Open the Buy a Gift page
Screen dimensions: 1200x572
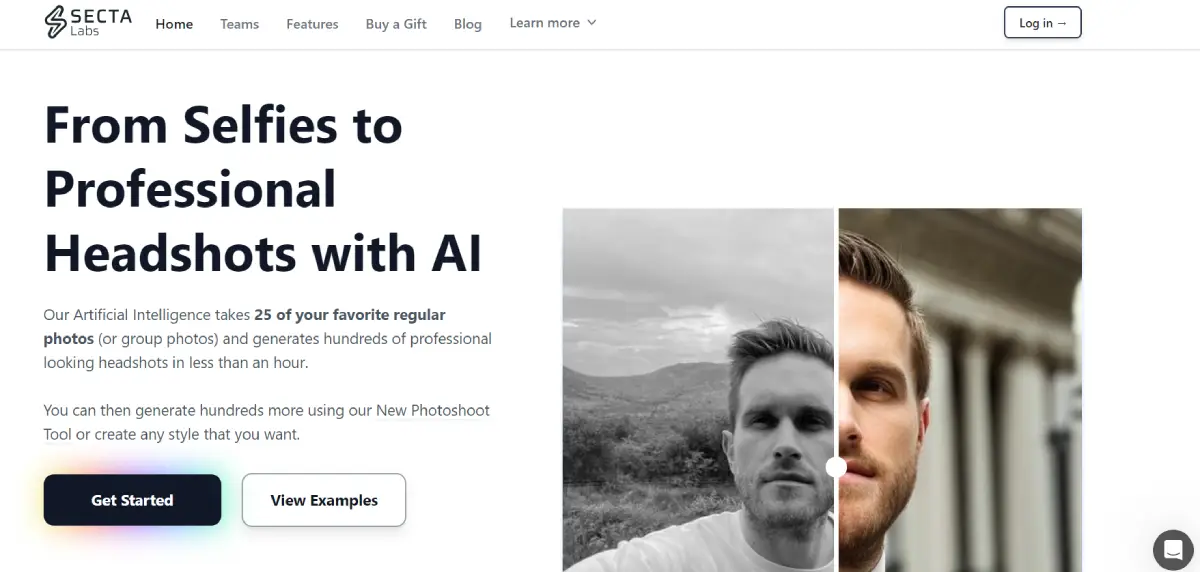pyautogui.click(x=396, y=24)
